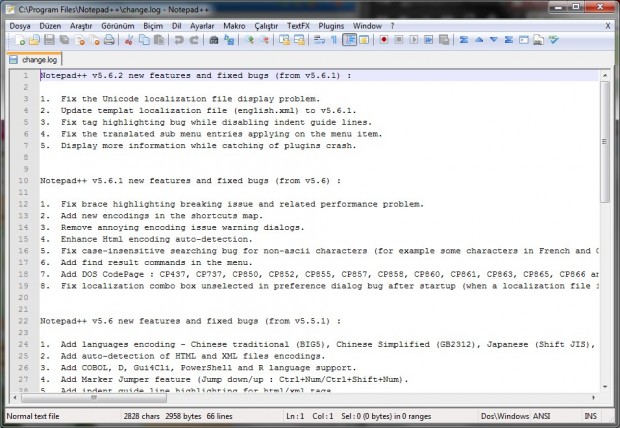This screenshot has width=620, height=428.
Task: Open the Düzen menu
Action: coord(50,26)
